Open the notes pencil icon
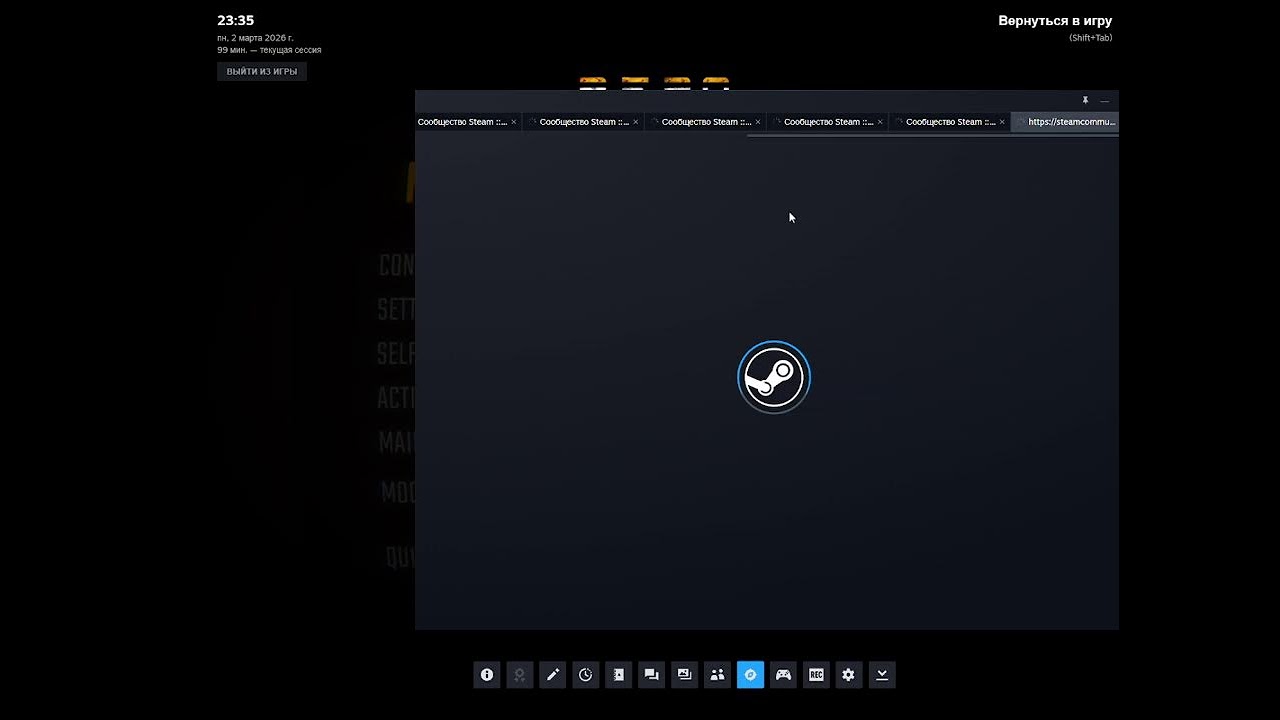The height and width of the screenshot is (720, 1280). click(x=553, y=675)
